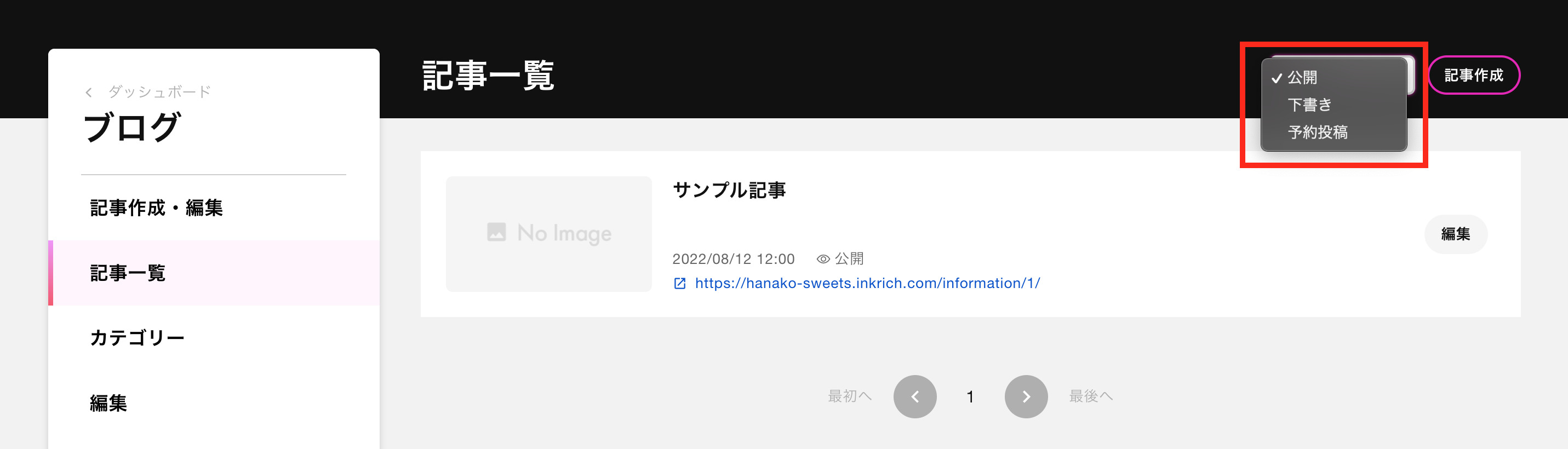Click the eye icon next to 公開 status
This screenshot has height=449, width=1568.
(x=823, y=259)
